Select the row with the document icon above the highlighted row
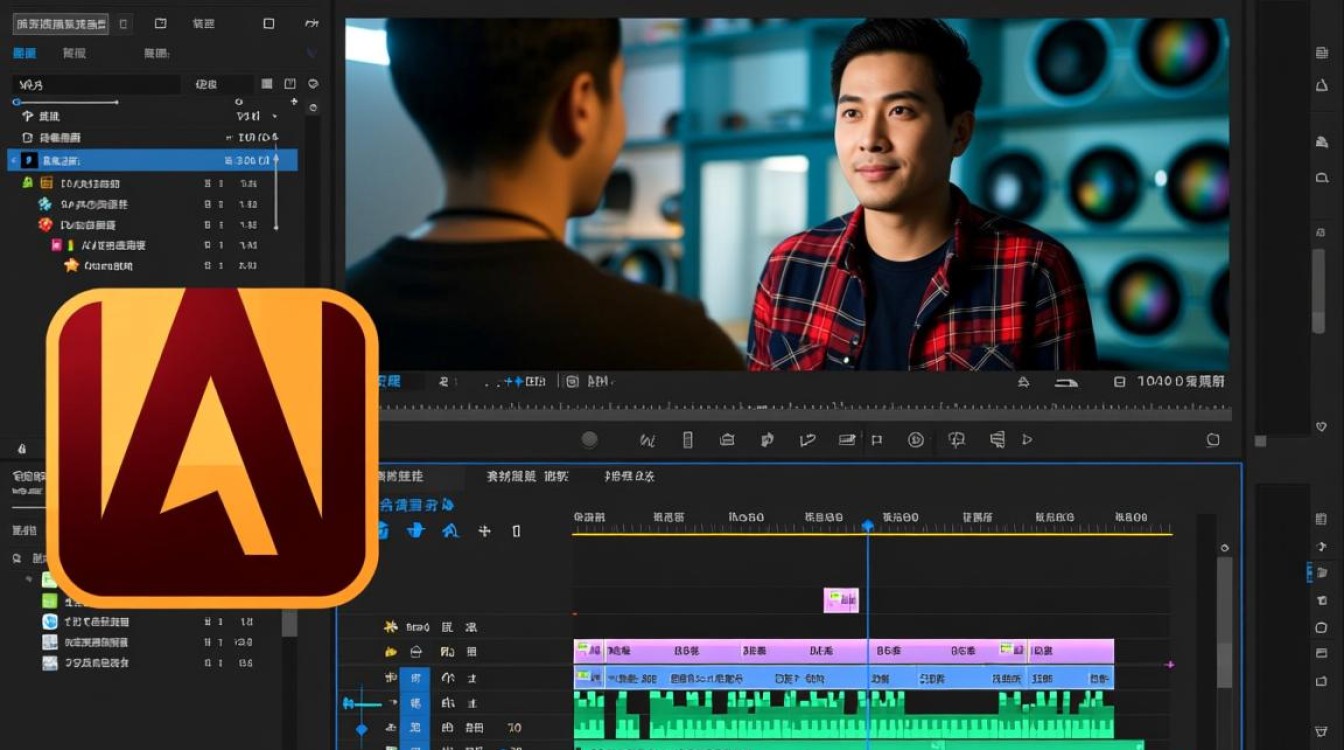Screen dimensions: 1344x750 click(152, 137)
